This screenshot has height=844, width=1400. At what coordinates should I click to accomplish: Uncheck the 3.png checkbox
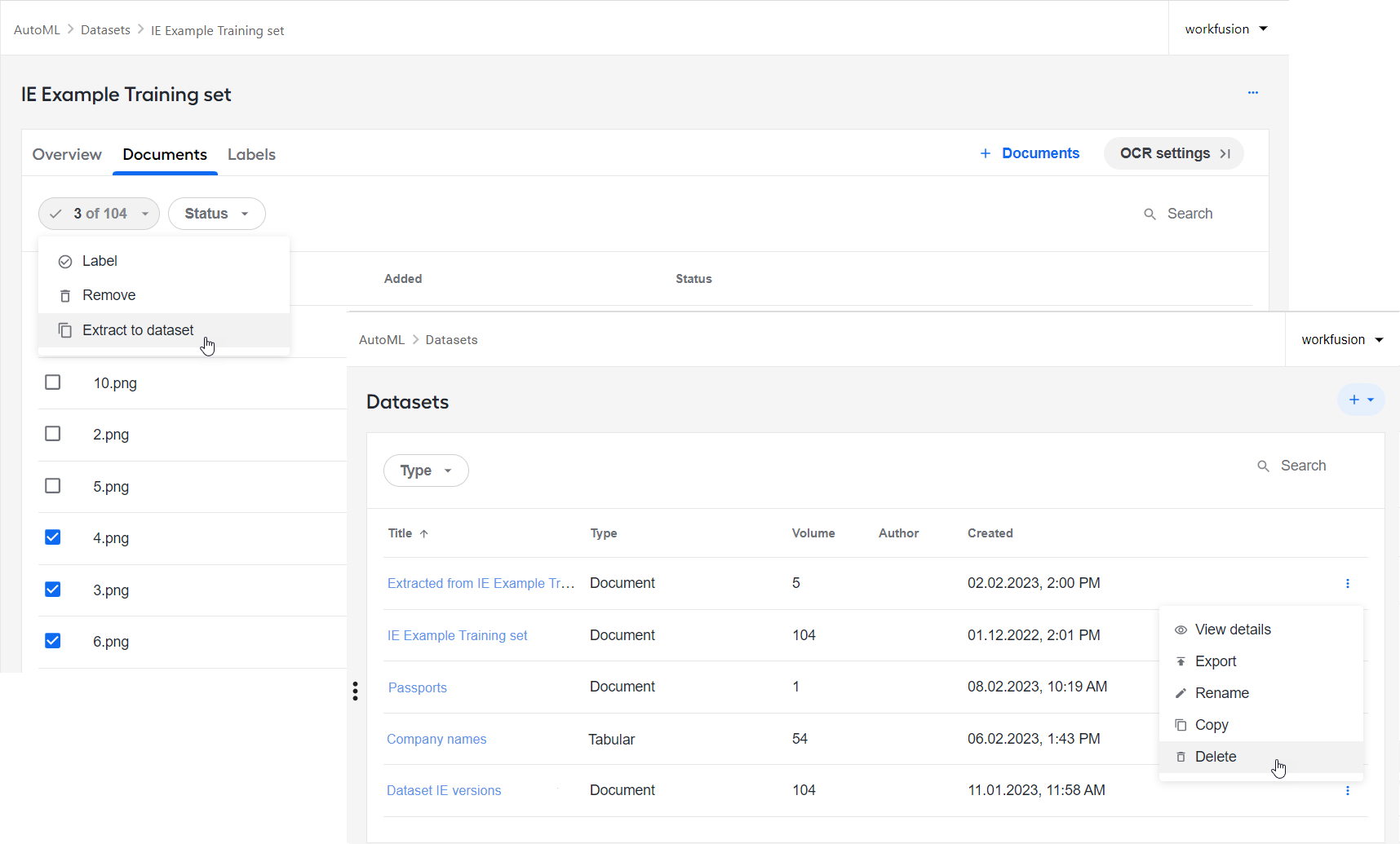click(x=53, y=590)
